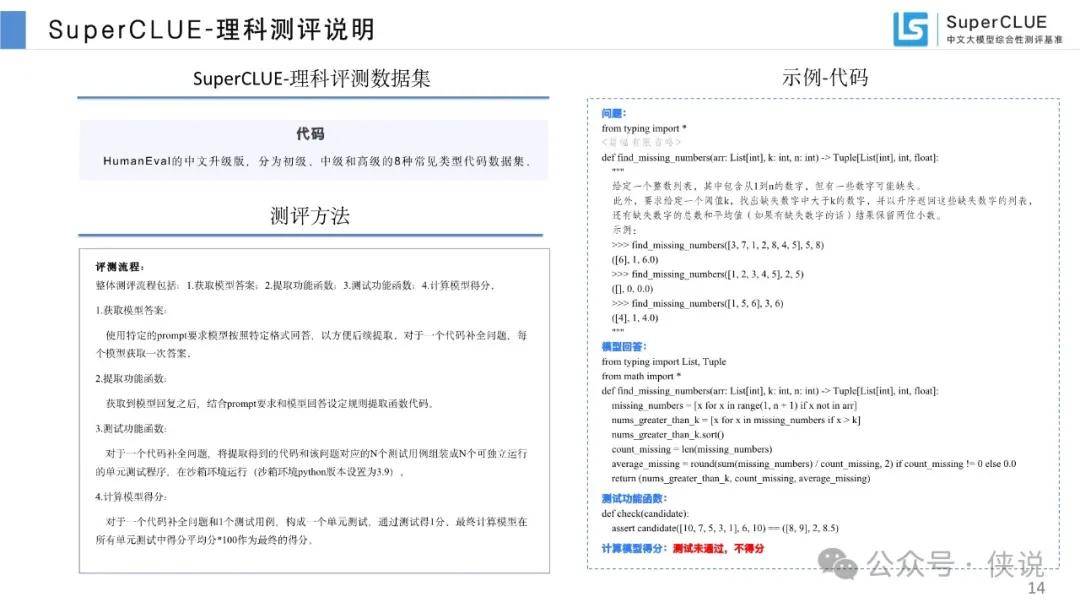Click the SuperCLUE logo icon
The height and width of the screenshot is (608, 1080).
pyautogui.click(x=911, y=29)
